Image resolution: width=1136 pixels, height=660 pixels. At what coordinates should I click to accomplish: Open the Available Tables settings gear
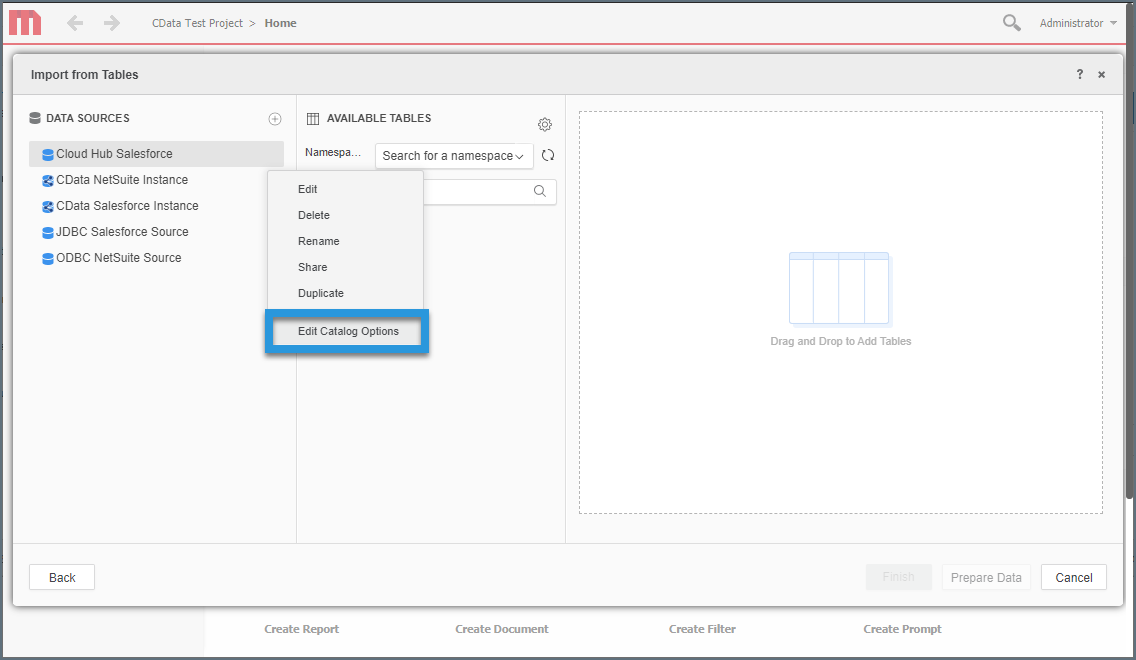coord(544,124)
